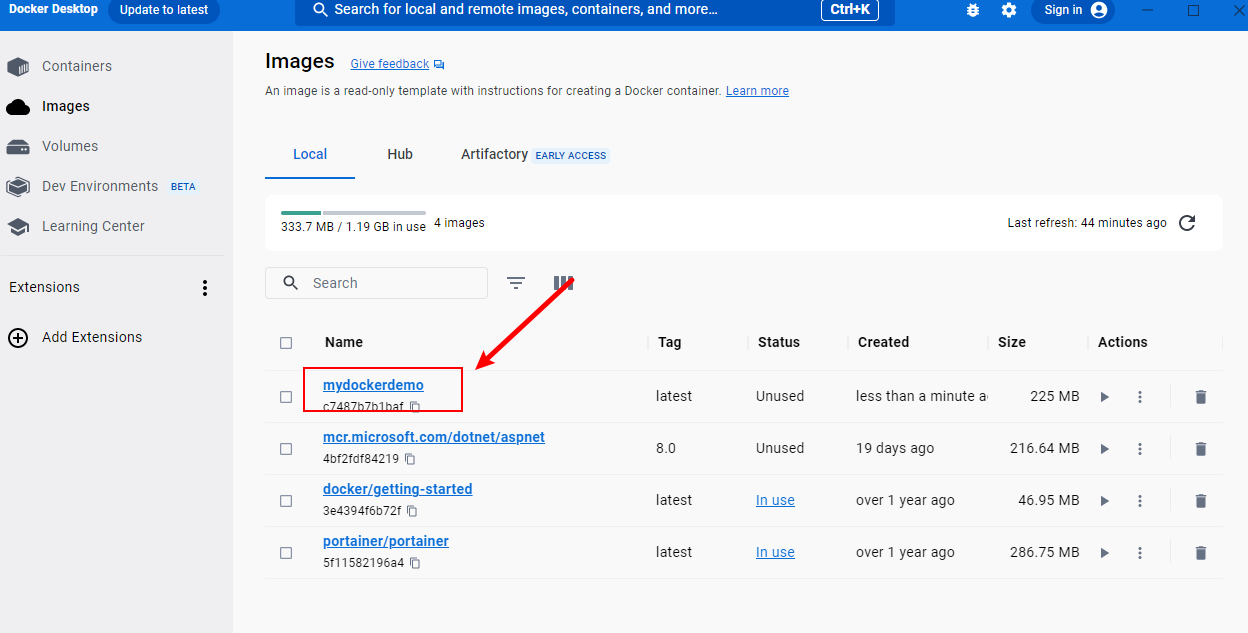Copy image ID 4bf2fdf84219
Image resolution: width=1248 pixels, height=633 pixels.
point(410,459)
